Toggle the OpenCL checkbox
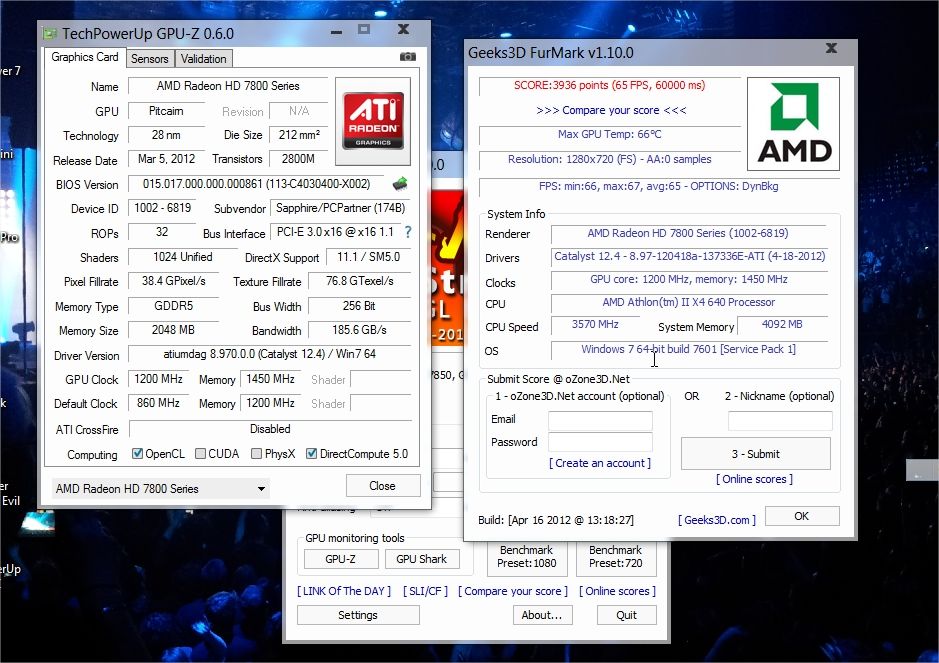 pyautogui.click(x=138, y=453)
